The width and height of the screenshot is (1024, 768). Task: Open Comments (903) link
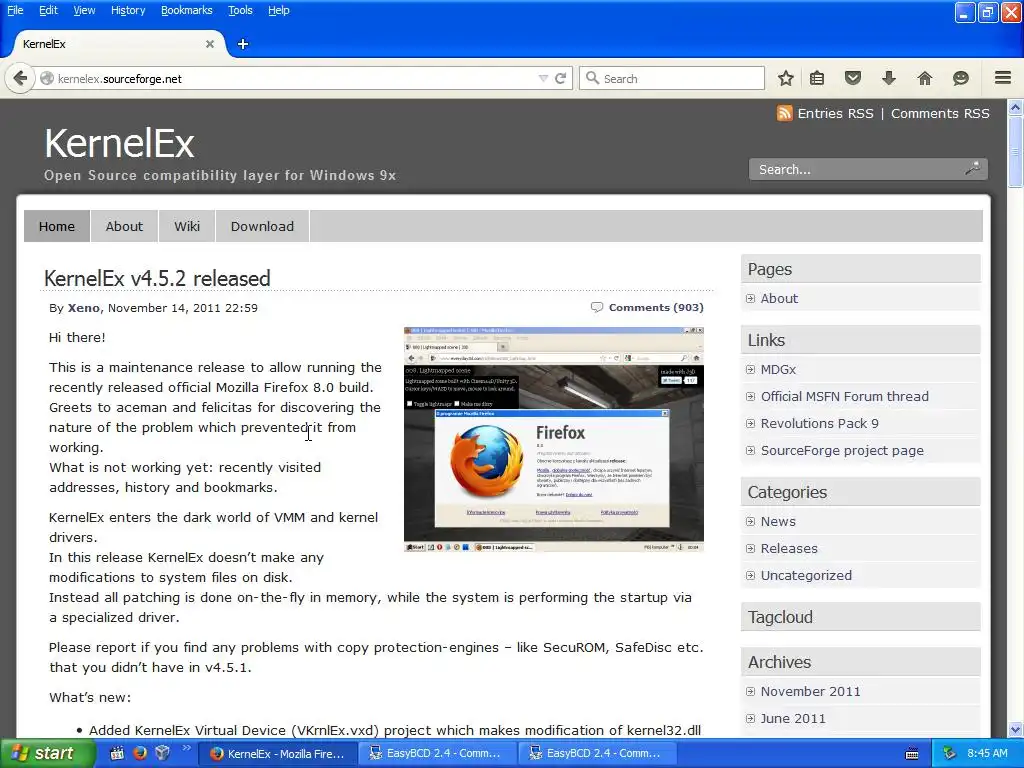pyautogui.click(x=656, y=307)
